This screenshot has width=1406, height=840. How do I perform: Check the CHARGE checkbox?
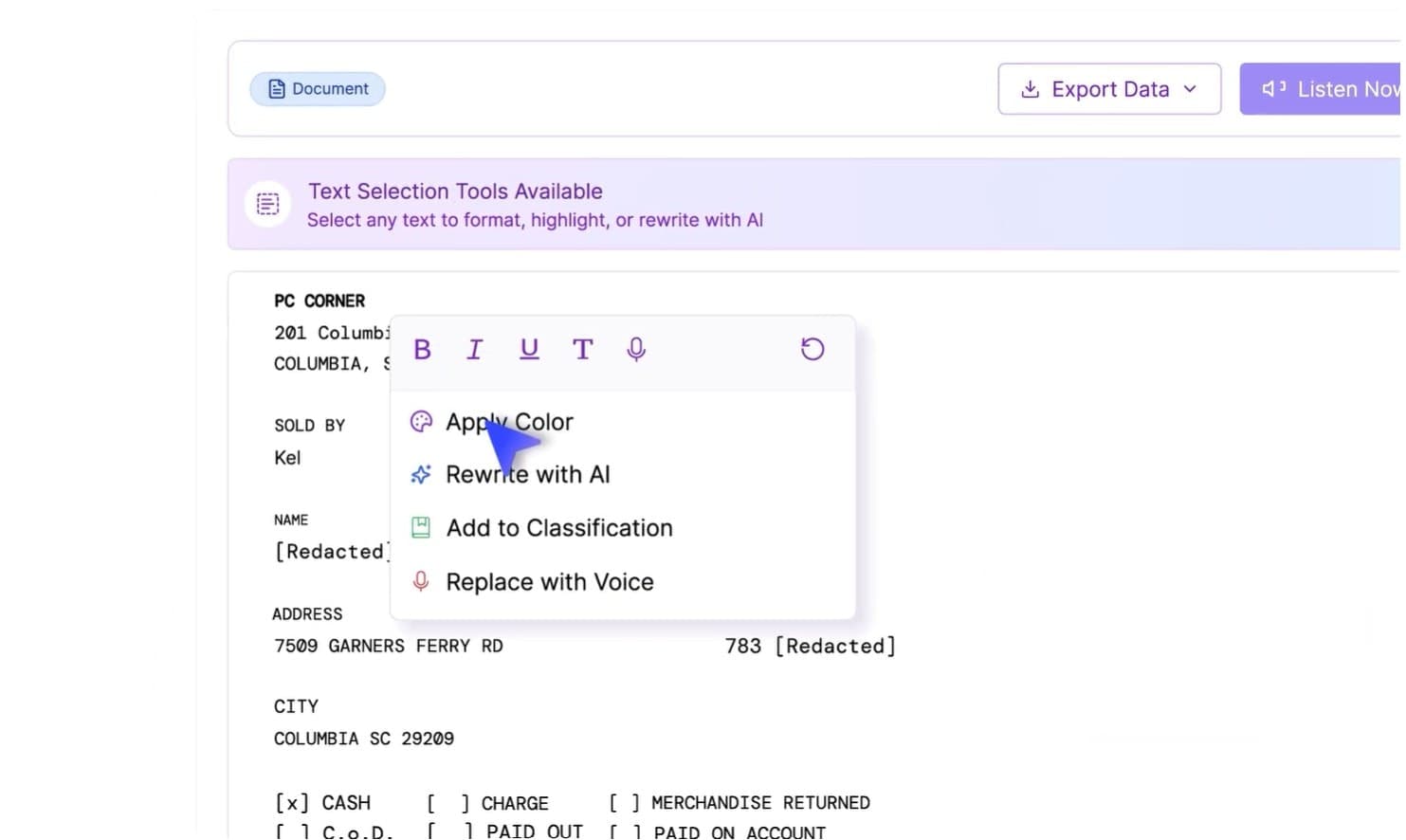pos(446,802)
